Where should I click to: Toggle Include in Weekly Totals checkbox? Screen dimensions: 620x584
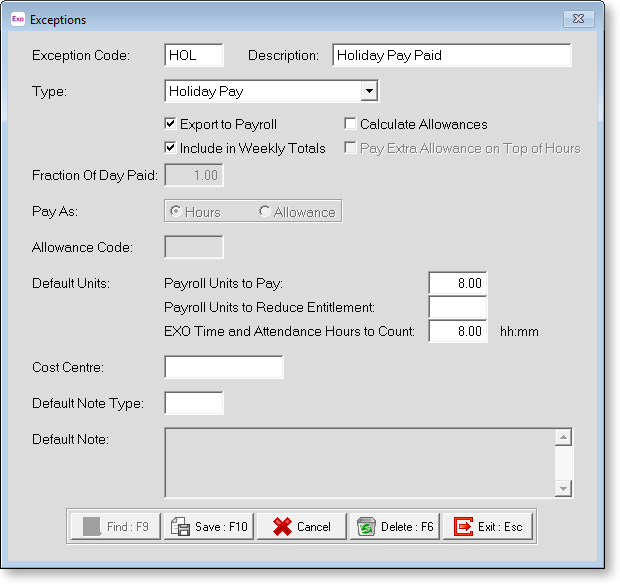tap(171, 148)
